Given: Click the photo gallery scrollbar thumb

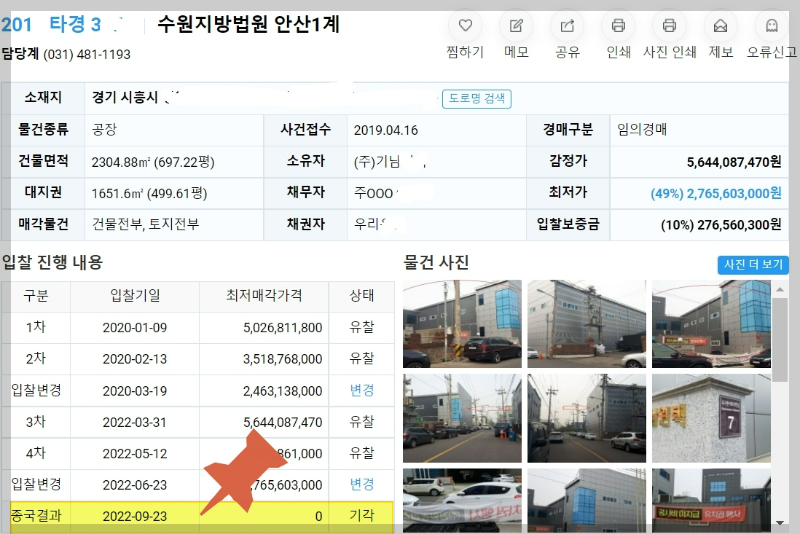Looking at the screenshot, I should click(x=780, y=340).
